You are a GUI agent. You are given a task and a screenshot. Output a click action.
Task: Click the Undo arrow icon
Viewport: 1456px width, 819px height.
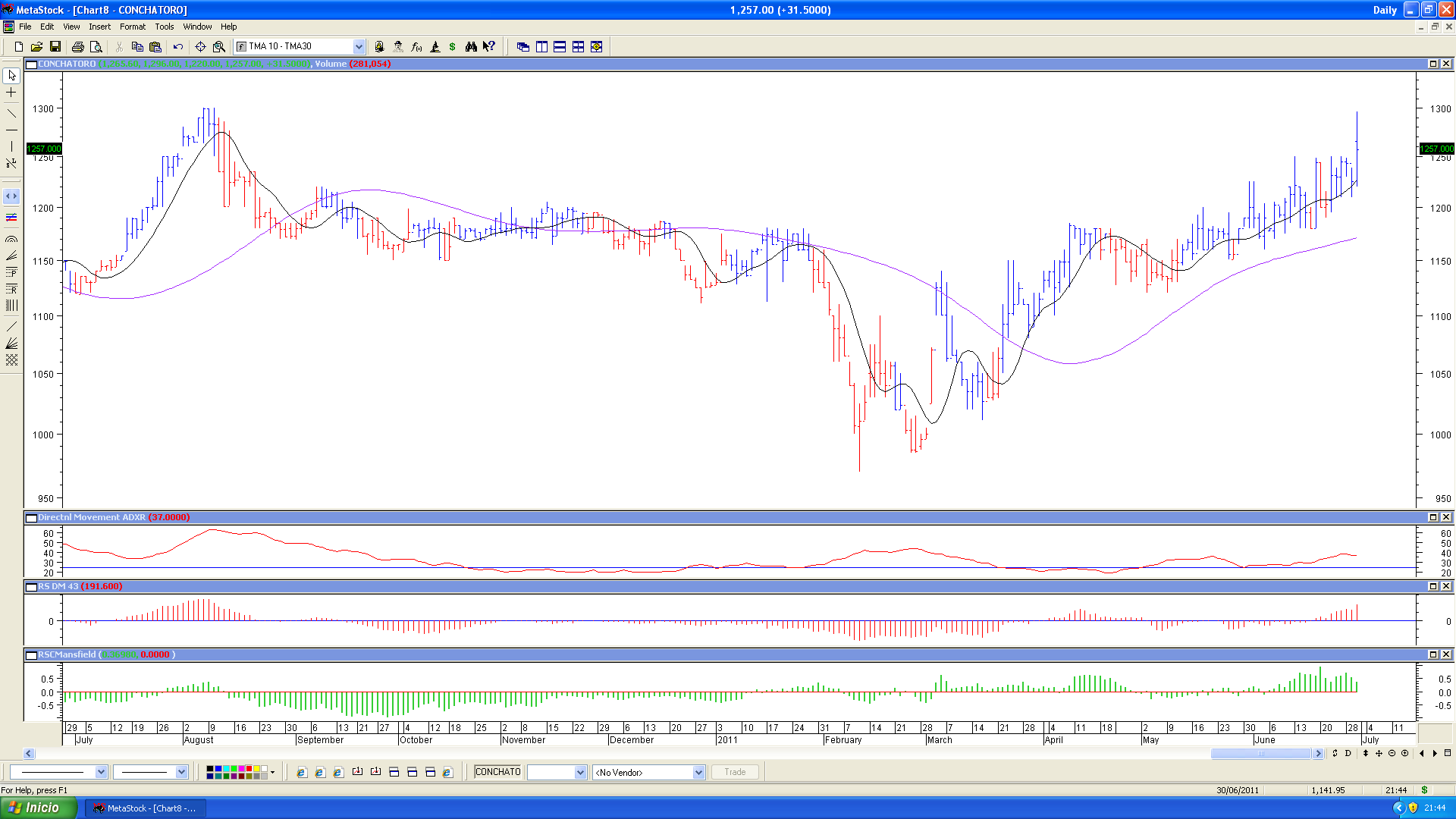(x=178, y=47)
